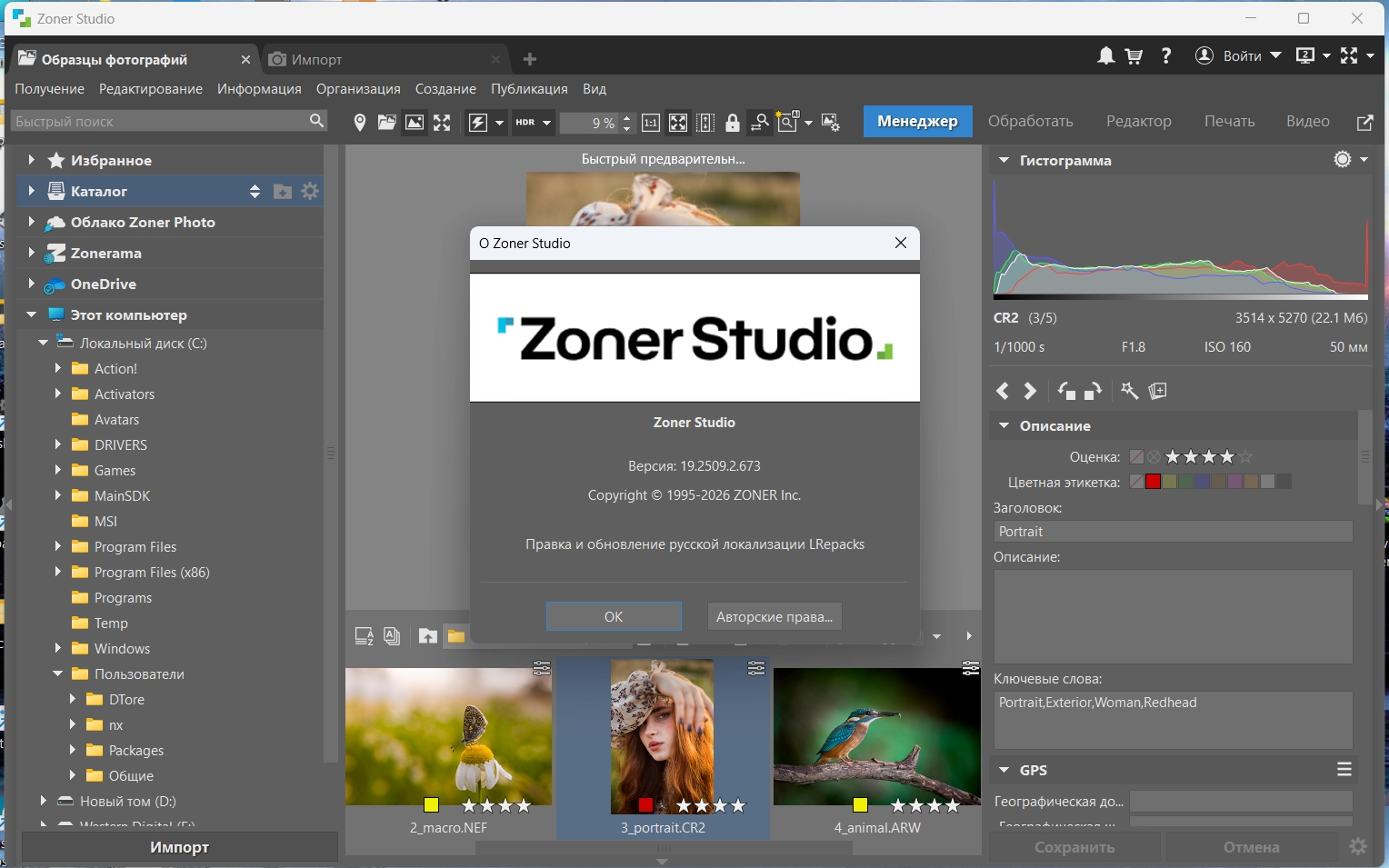Open the HDR dropdown arrow
The width and height of the screenshot is (1389, 868).
click(546, 123)
